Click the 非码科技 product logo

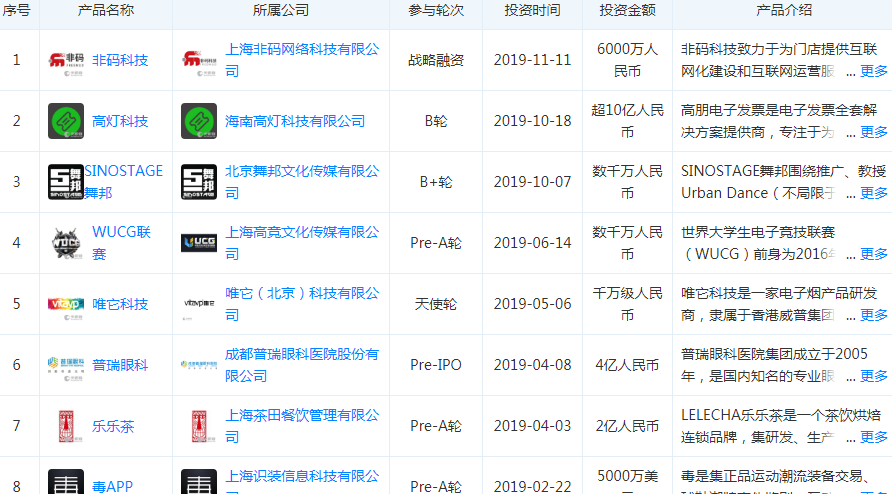click(x=66, y=60)
